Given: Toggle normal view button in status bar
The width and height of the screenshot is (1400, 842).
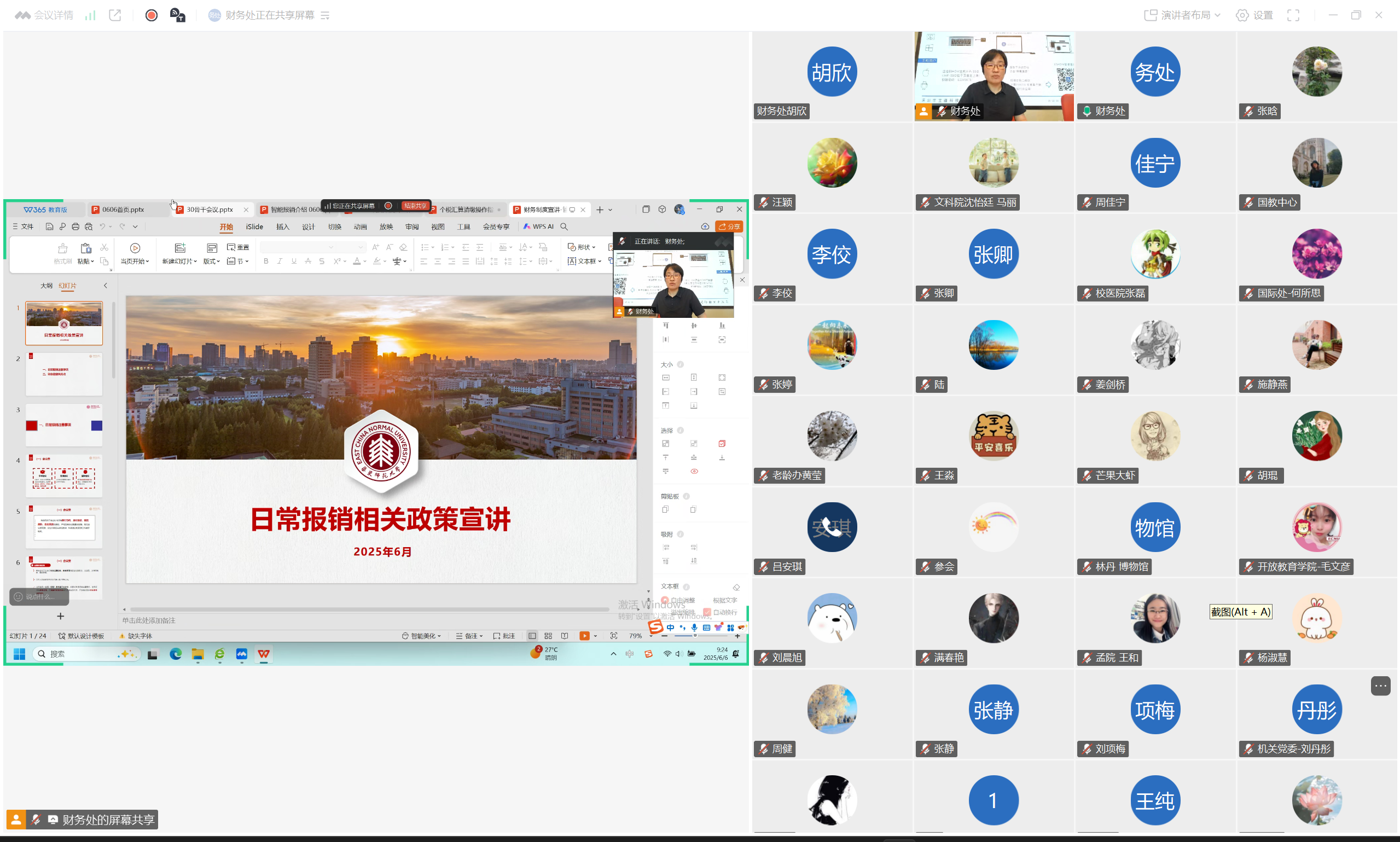Looking at the screenshot, I should tap(532, 636).
